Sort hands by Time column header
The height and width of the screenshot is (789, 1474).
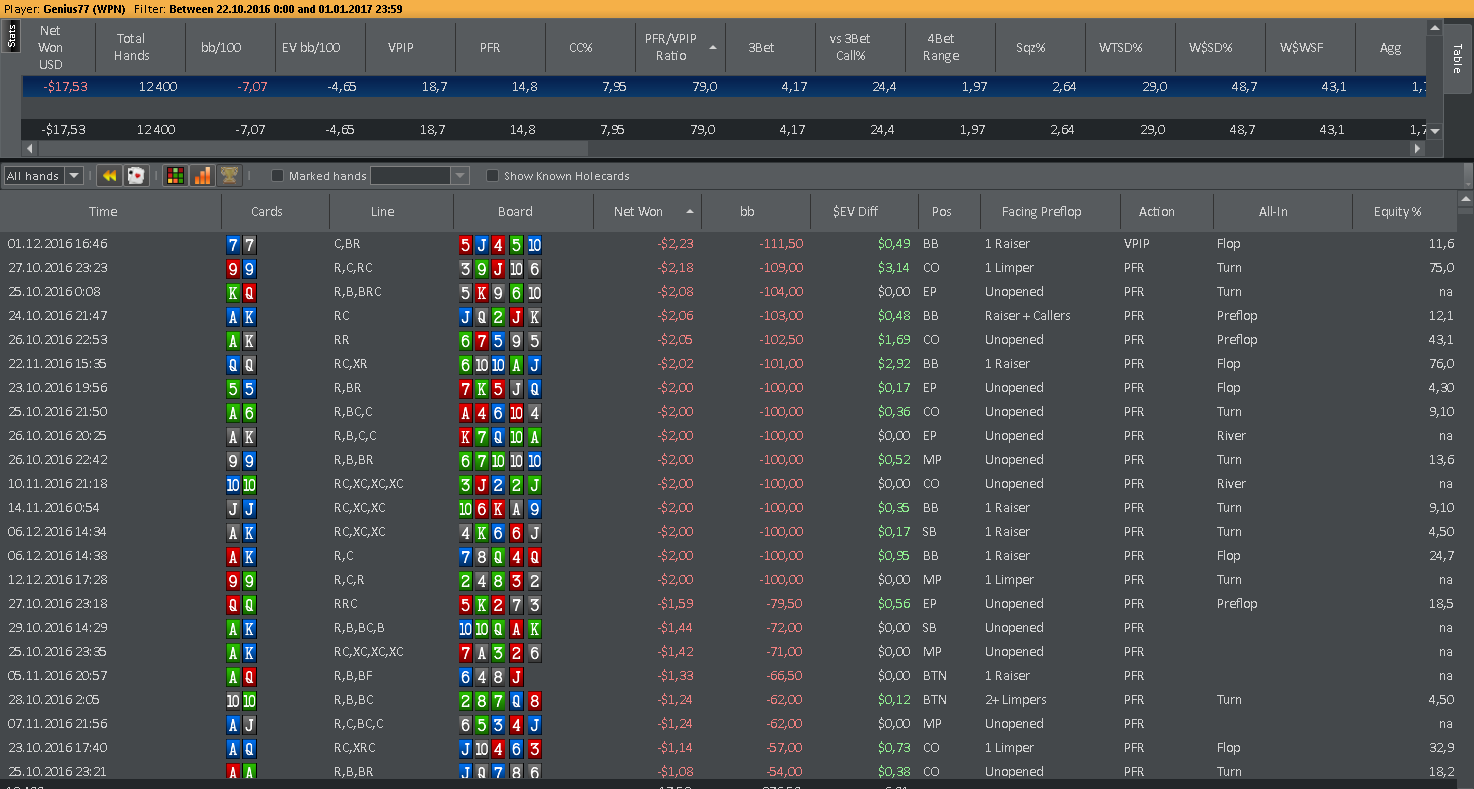(x=103, y=212)
